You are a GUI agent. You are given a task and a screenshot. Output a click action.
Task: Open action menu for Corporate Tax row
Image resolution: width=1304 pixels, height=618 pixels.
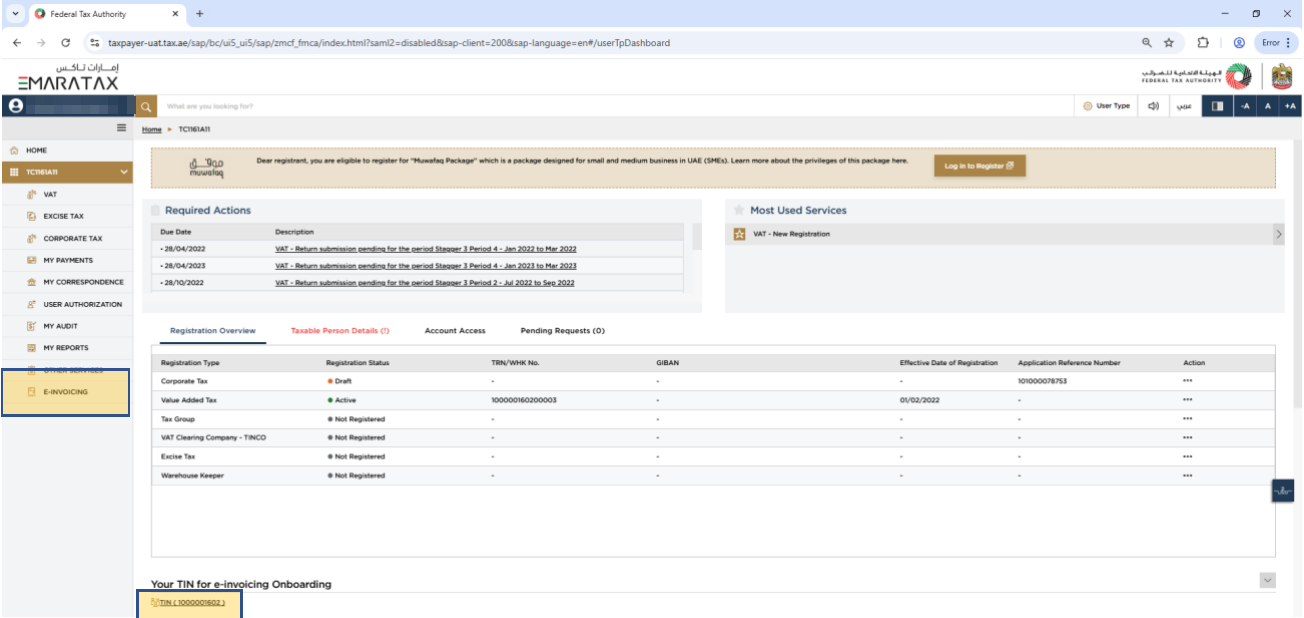[x=1187, y=381]
